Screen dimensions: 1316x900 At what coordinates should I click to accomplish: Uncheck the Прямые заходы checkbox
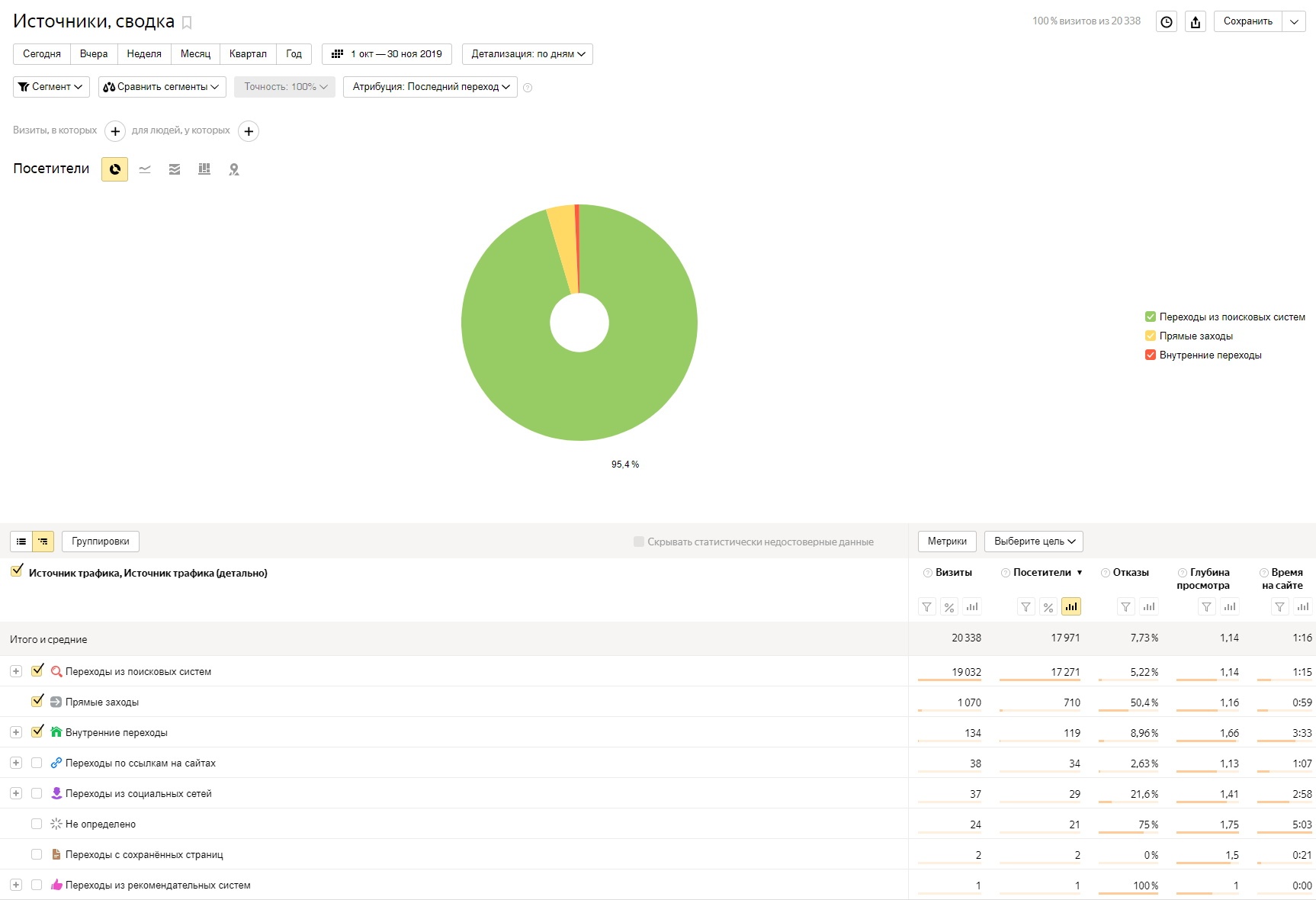coord(37,701)
